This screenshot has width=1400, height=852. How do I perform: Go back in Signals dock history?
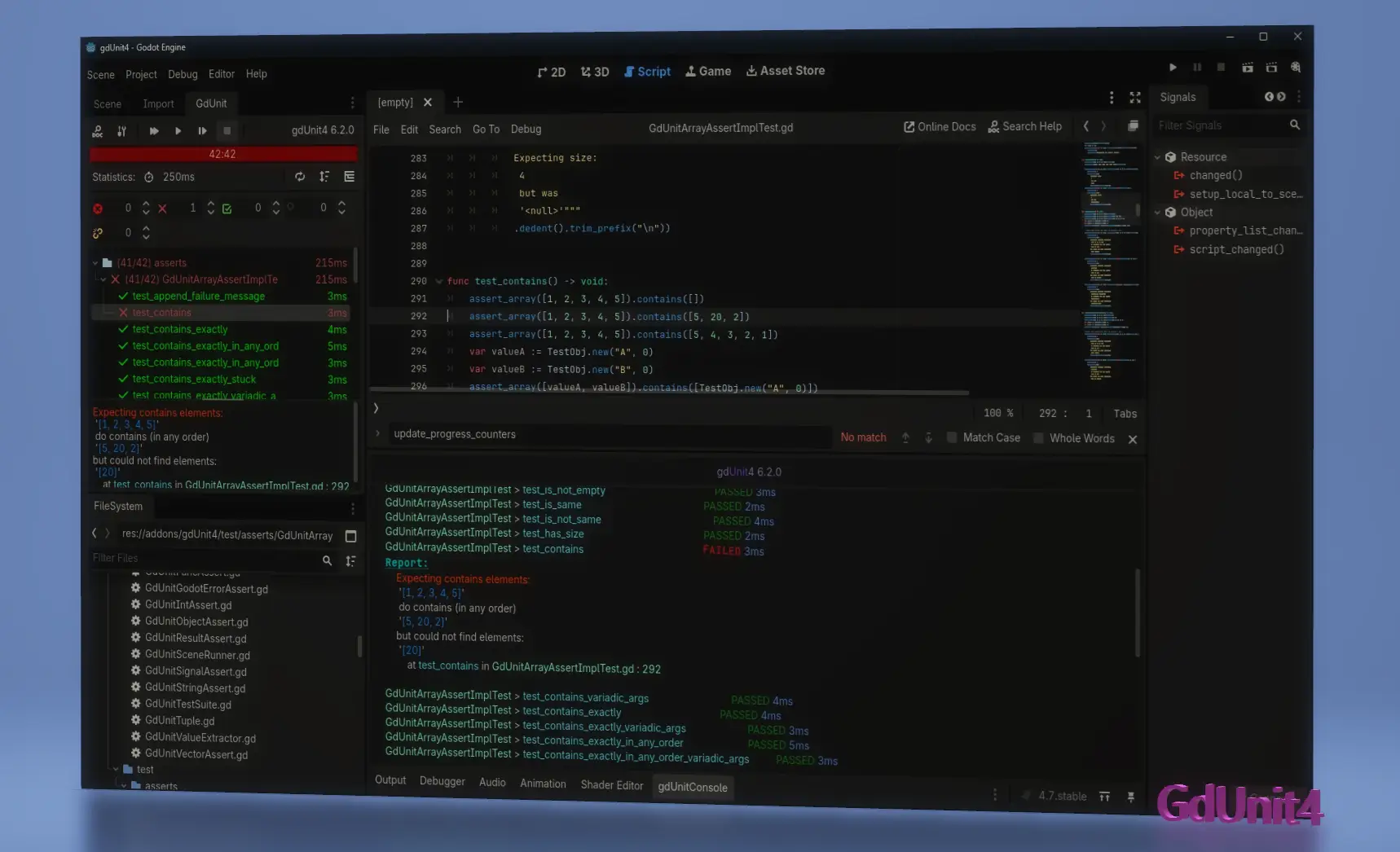(x=1269, y=97)
